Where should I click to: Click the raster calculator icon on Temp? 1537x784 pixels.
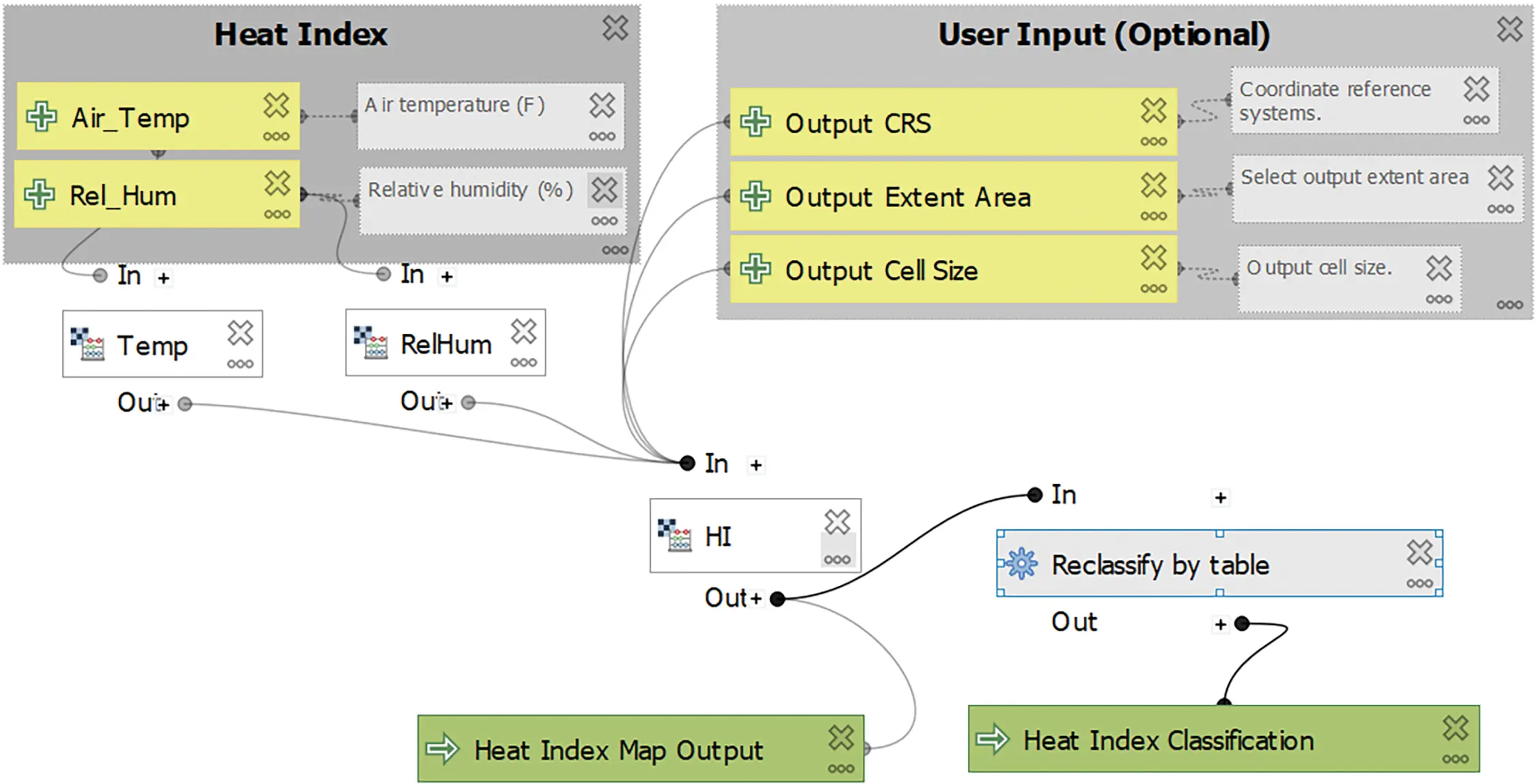click(x=87, y=344)
